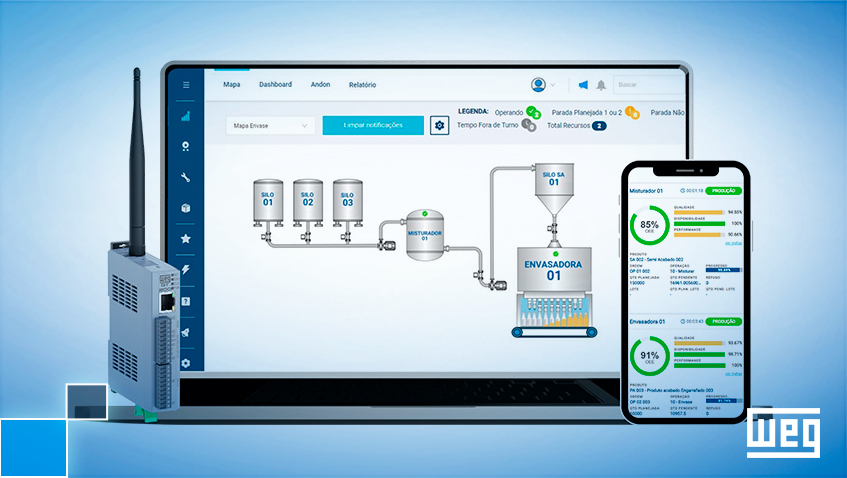Tap PRODUÇÃO status on phone Envasadora 01
Viewport: 847px width, 478px height.
724,321
